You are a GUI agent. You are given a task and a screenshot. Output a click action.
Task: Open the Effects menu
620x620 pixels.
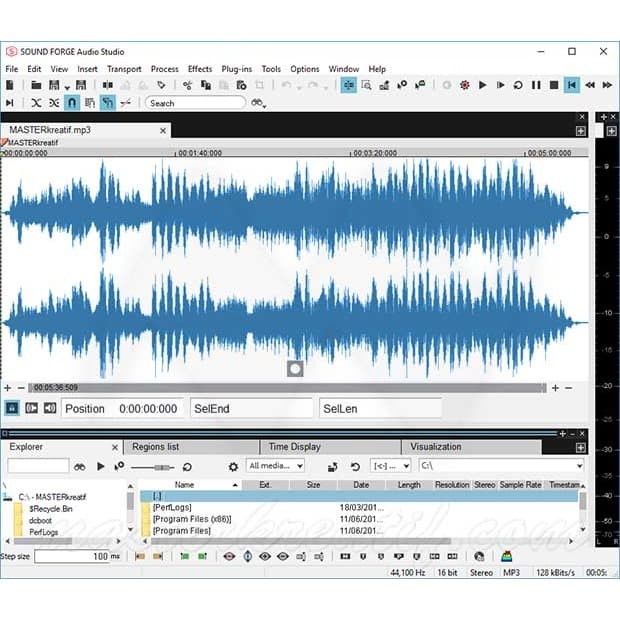coord(200,69)
